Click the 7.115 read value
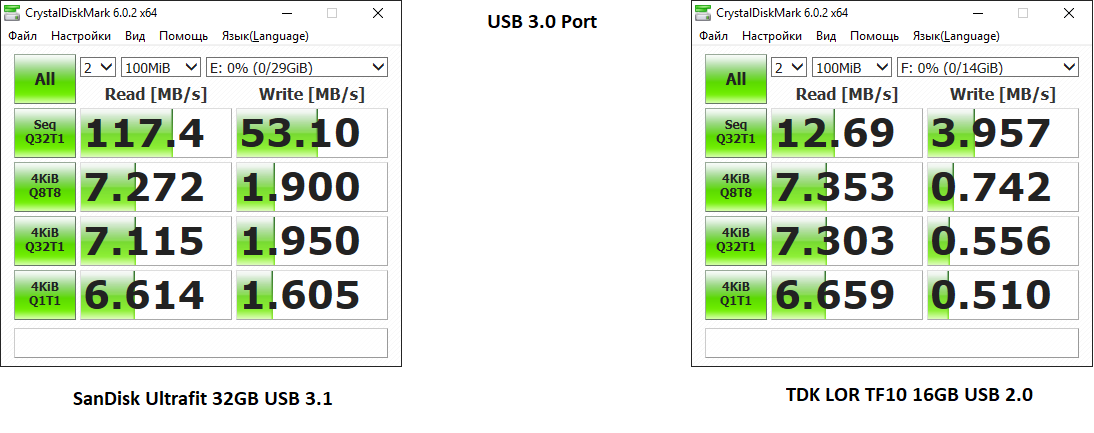 (x=156, y=241)
